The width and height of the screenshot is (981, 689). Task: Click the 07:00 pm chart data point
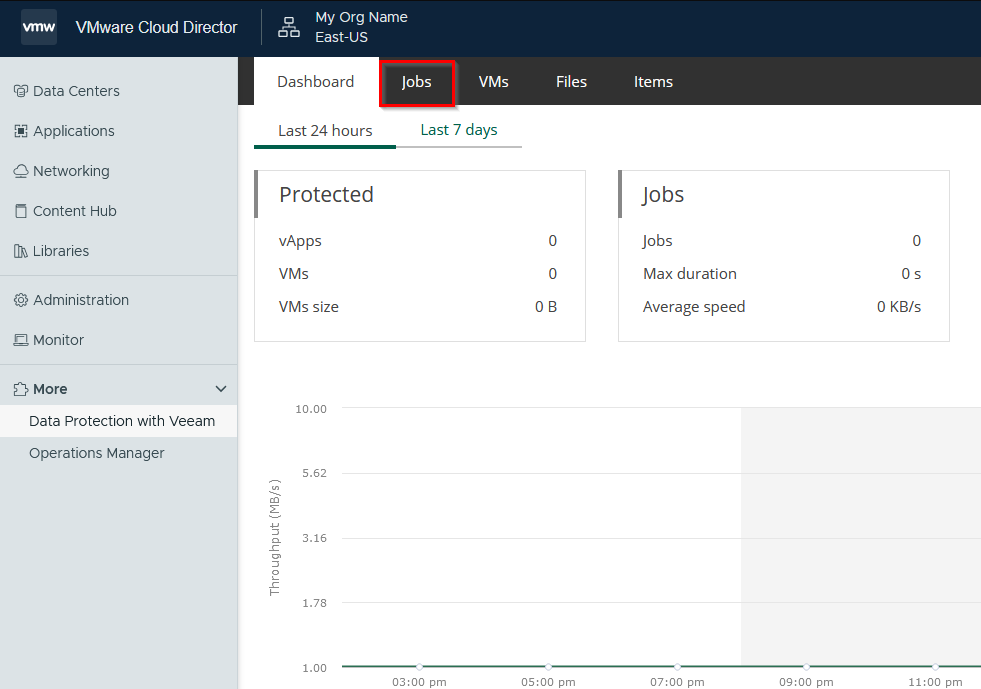click(677, 666)
